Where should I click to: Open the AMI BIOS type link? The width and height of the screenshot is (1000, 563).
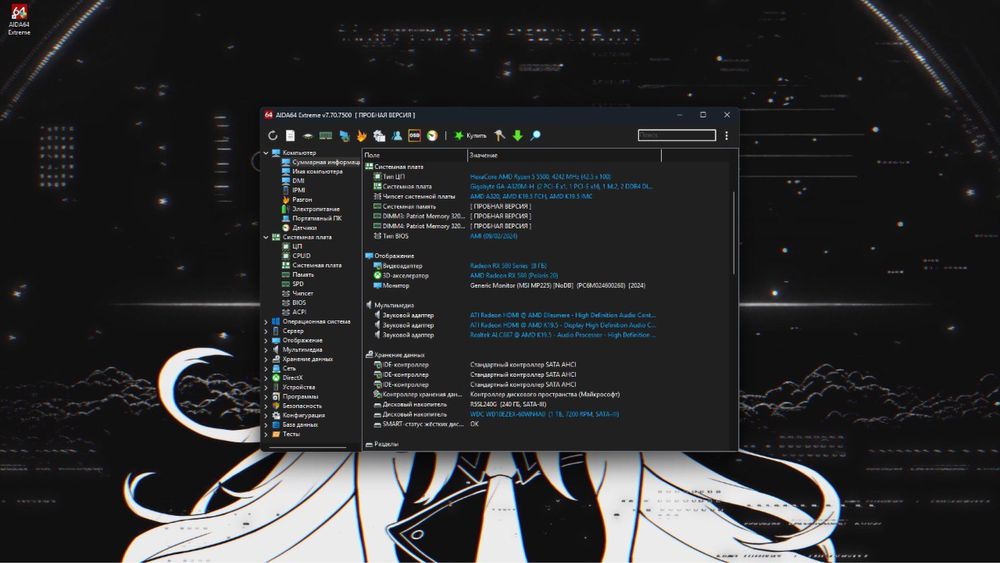(494, 236)
